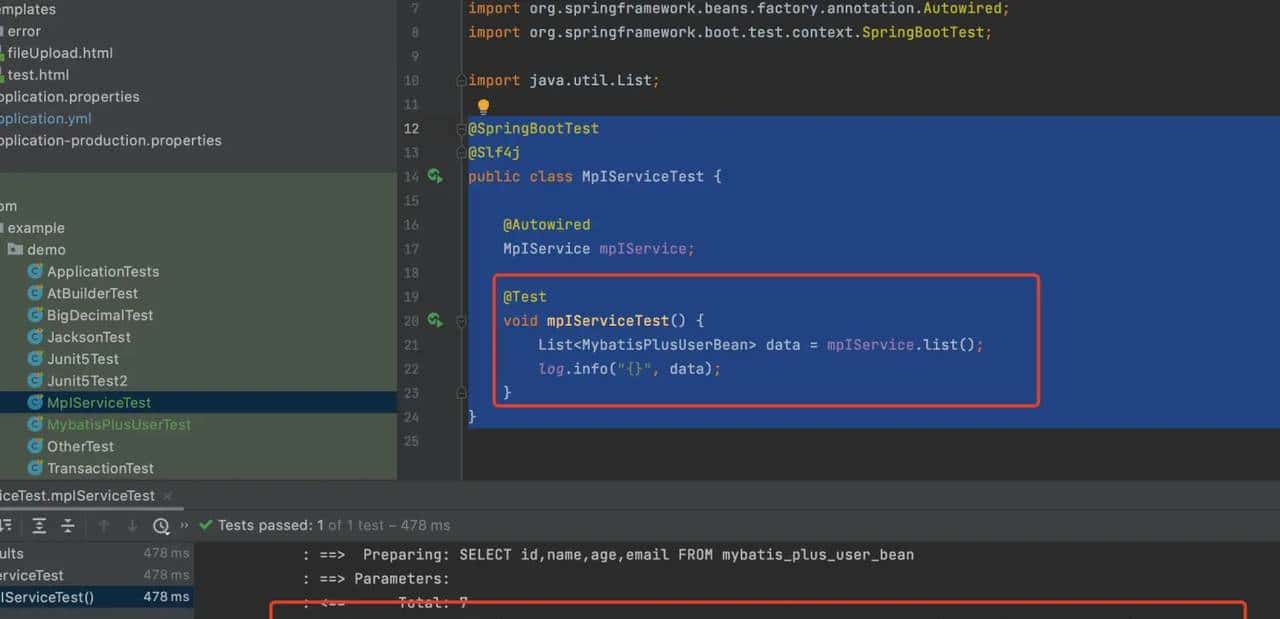This screenshot has height=619, width=1280.
Task: Click the sort tests toolbar icon
Action: pyautogui.click(x=8, y=525)
